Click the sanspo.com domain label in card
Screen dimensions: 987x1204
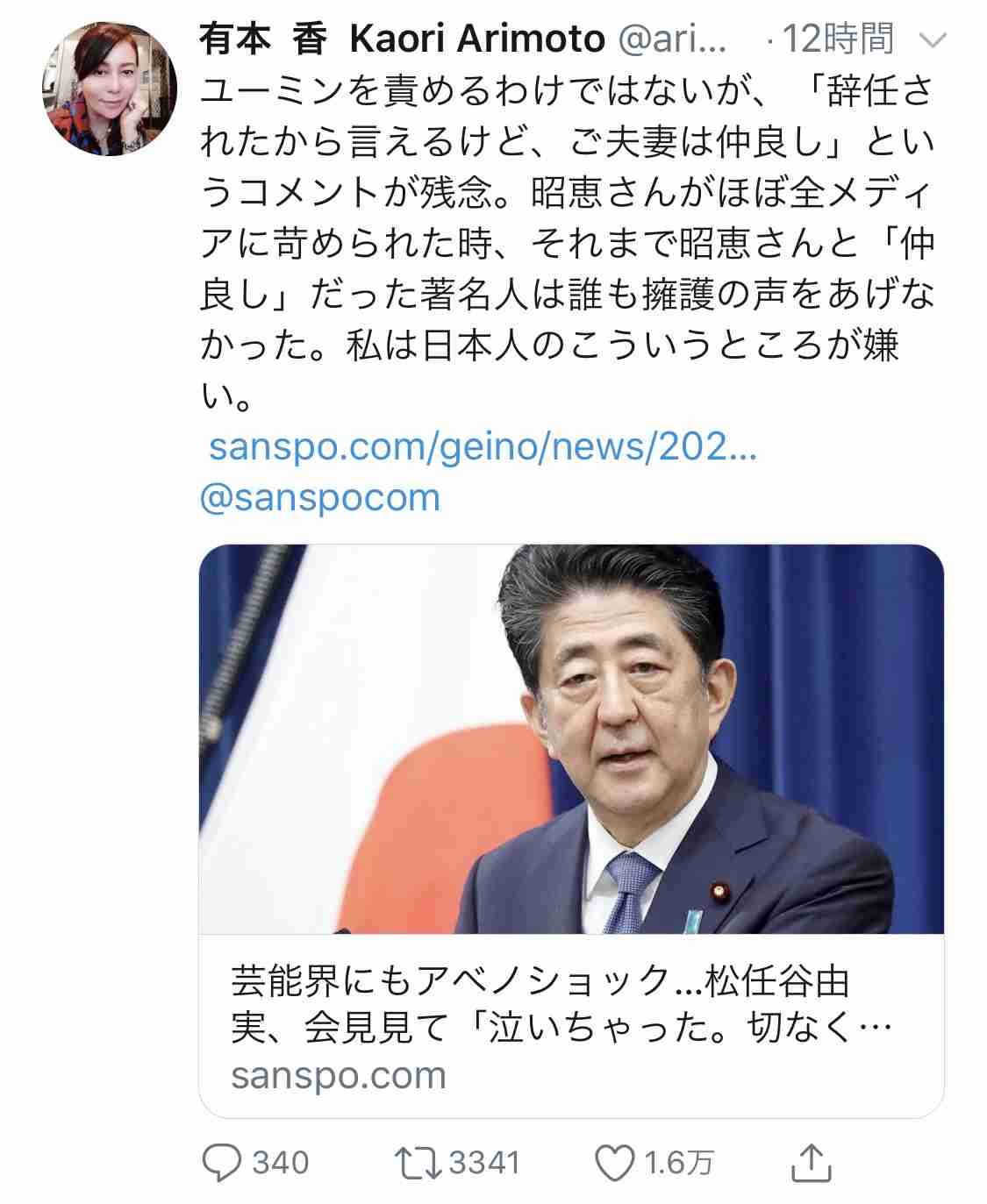click(339, 1075)
